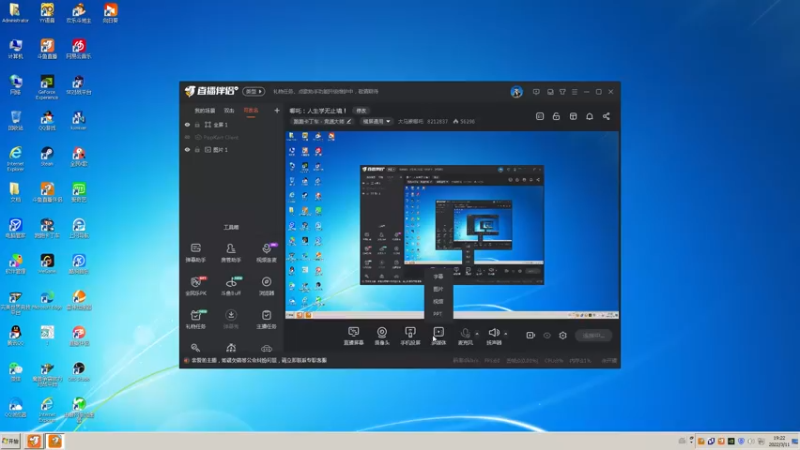Open the 弹幕助手 tool in the toolbox

195,253
